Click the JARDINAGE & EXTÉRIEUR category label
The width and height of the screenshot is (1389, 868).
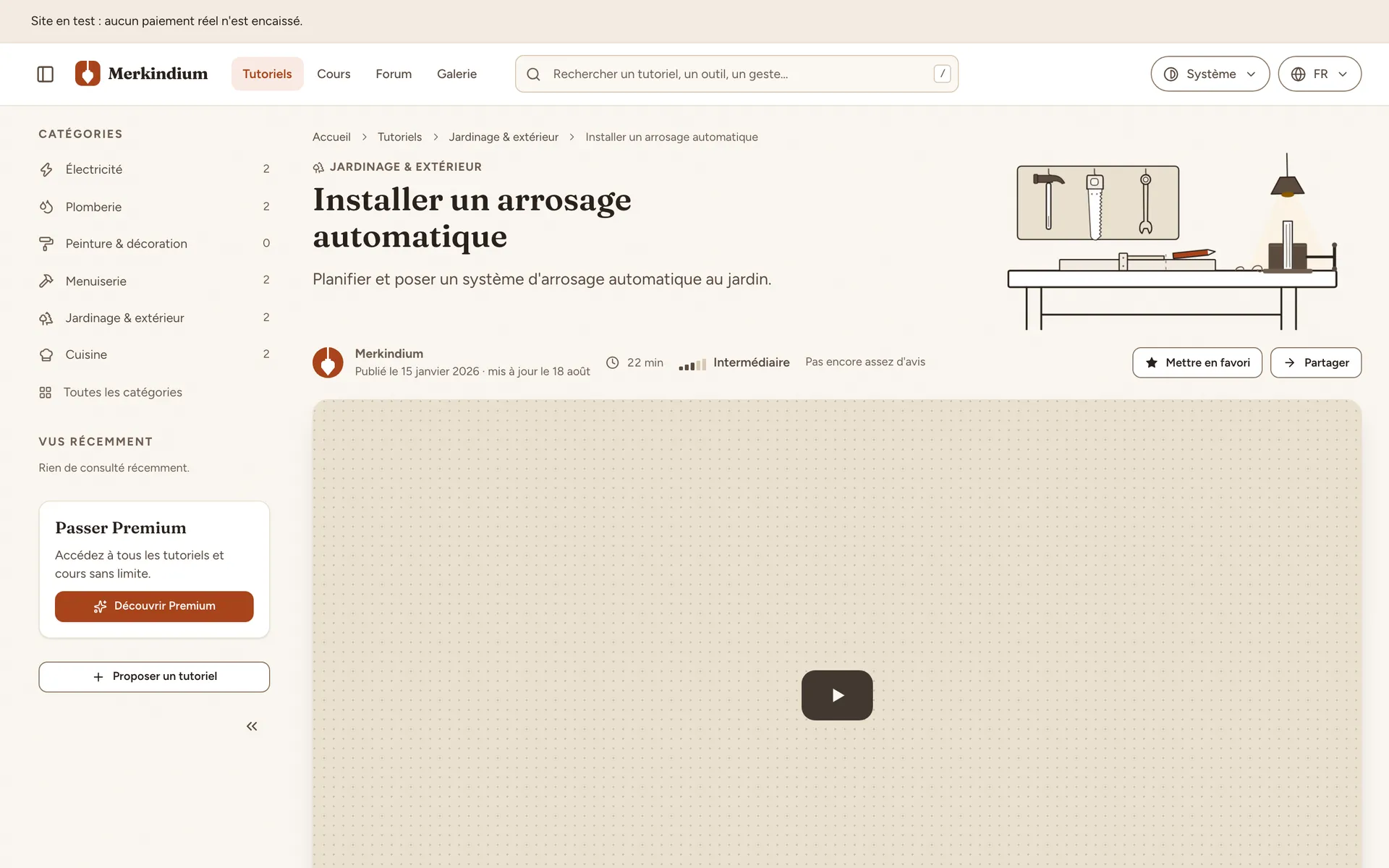pos(405,167)
